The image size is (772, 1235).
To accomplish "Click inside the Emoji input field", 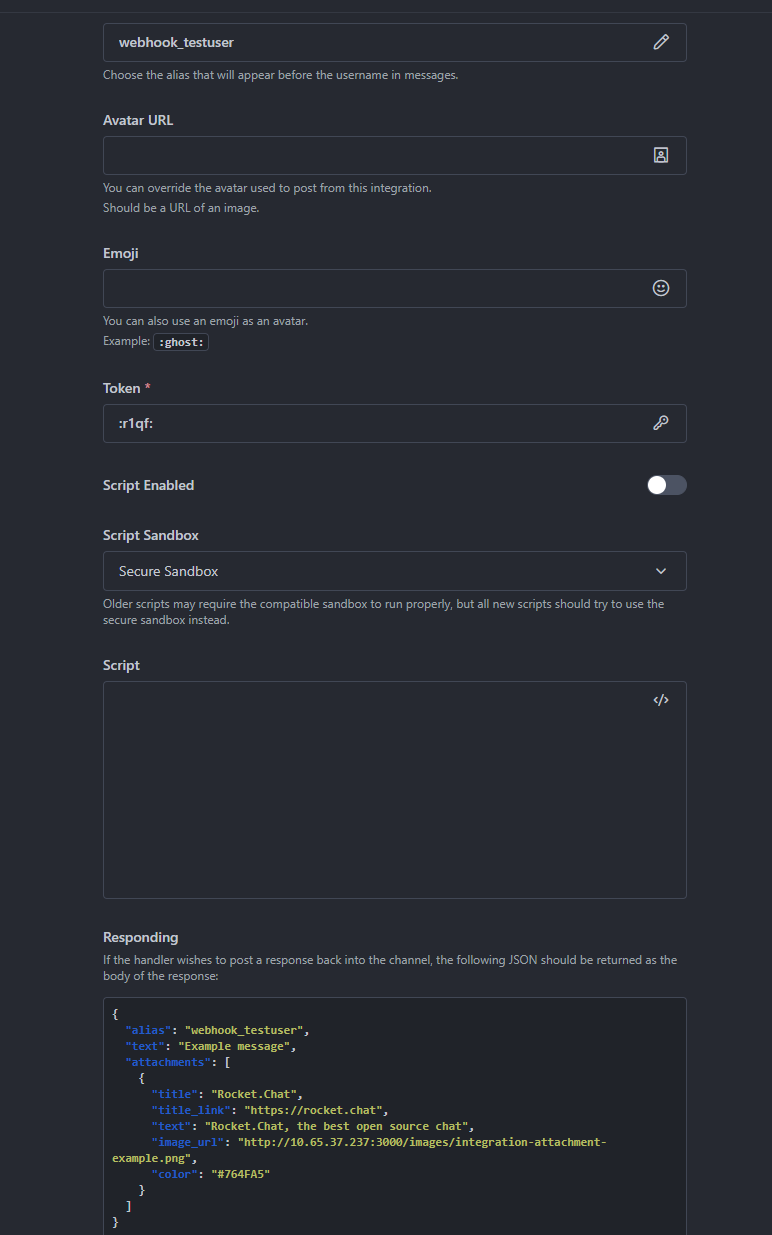I will point(370,288).
